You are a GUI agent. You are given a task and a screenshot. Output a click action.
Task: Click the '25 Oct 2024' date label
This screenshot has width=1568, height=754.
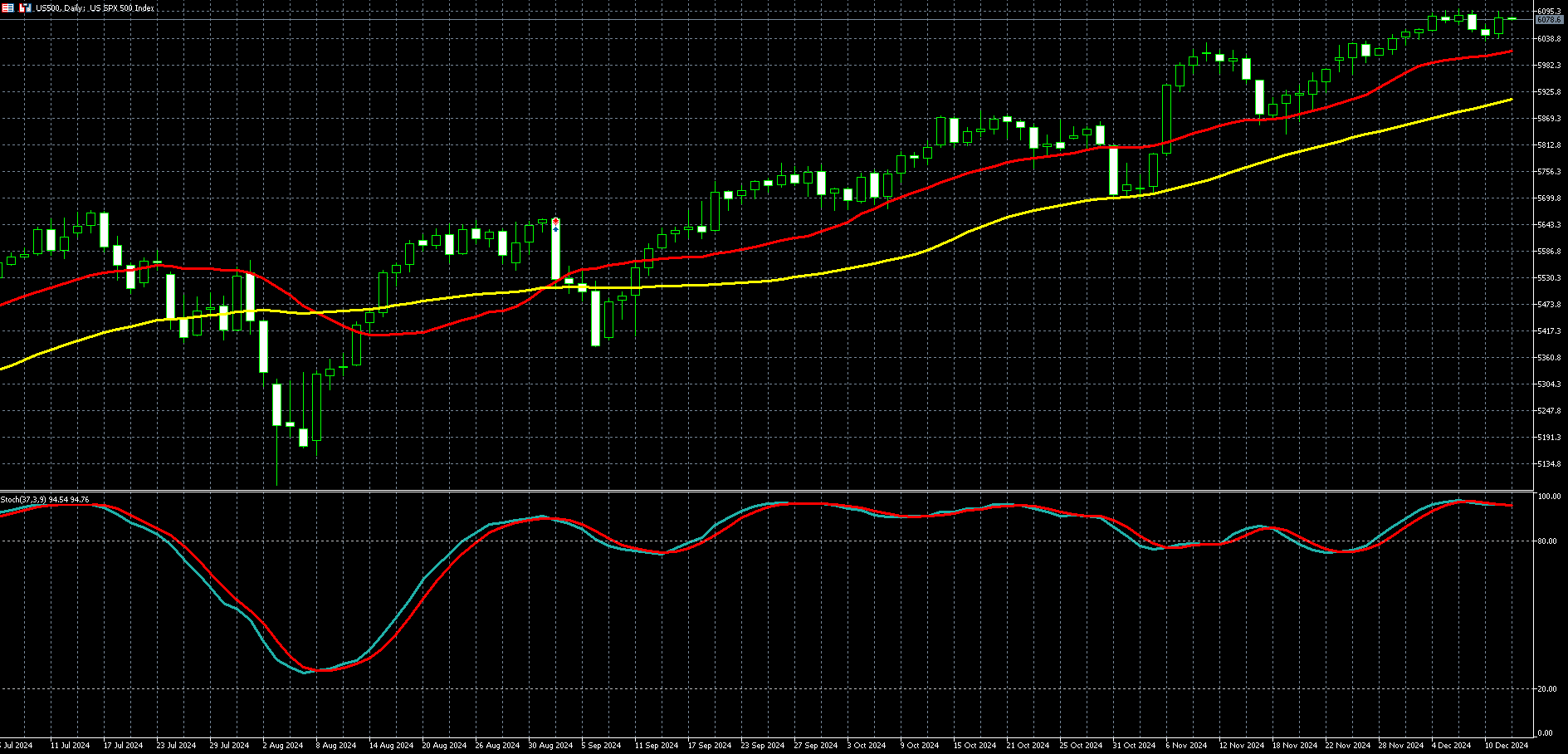(1082, 746)
